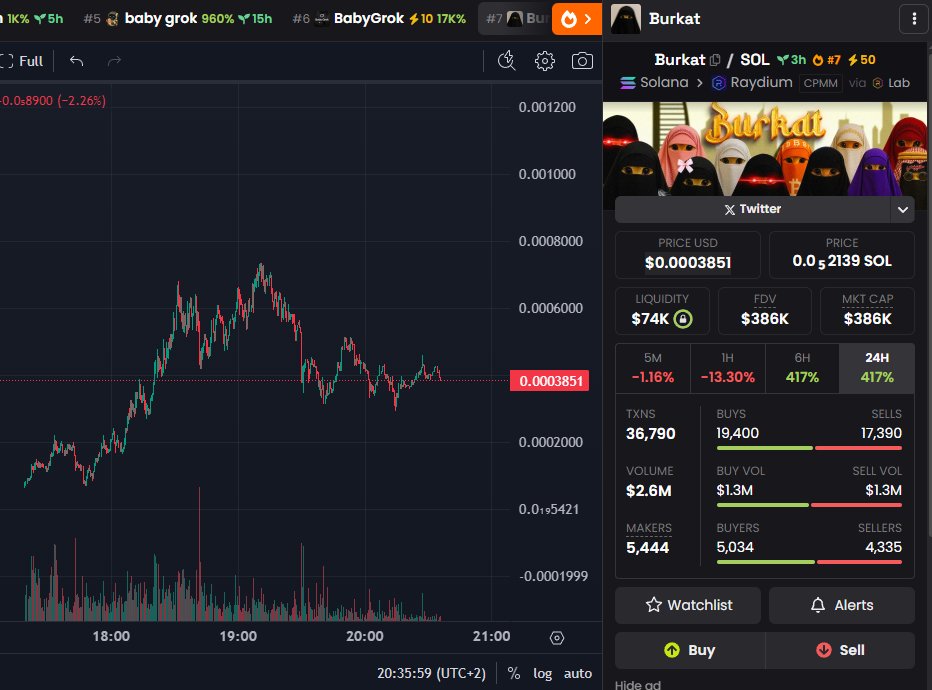Image resolution: width=932 pixels, height=690 pixels.
Task: Open the chart quick-search lightning icon
Action: point(506,61)
